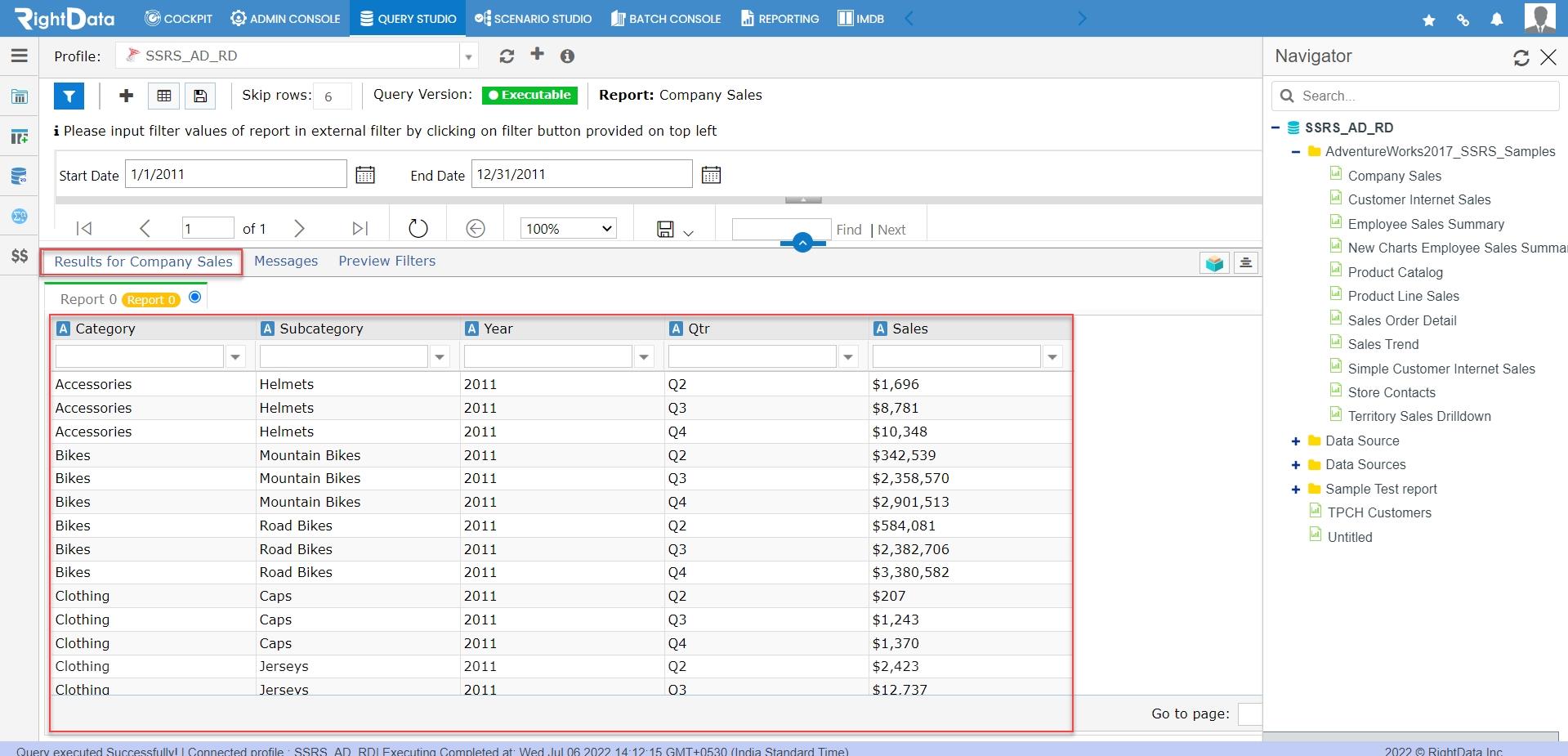This screenshot has width=1568, height=756.
Task: Click the report find text box
Action: click(x=781, y=230)
